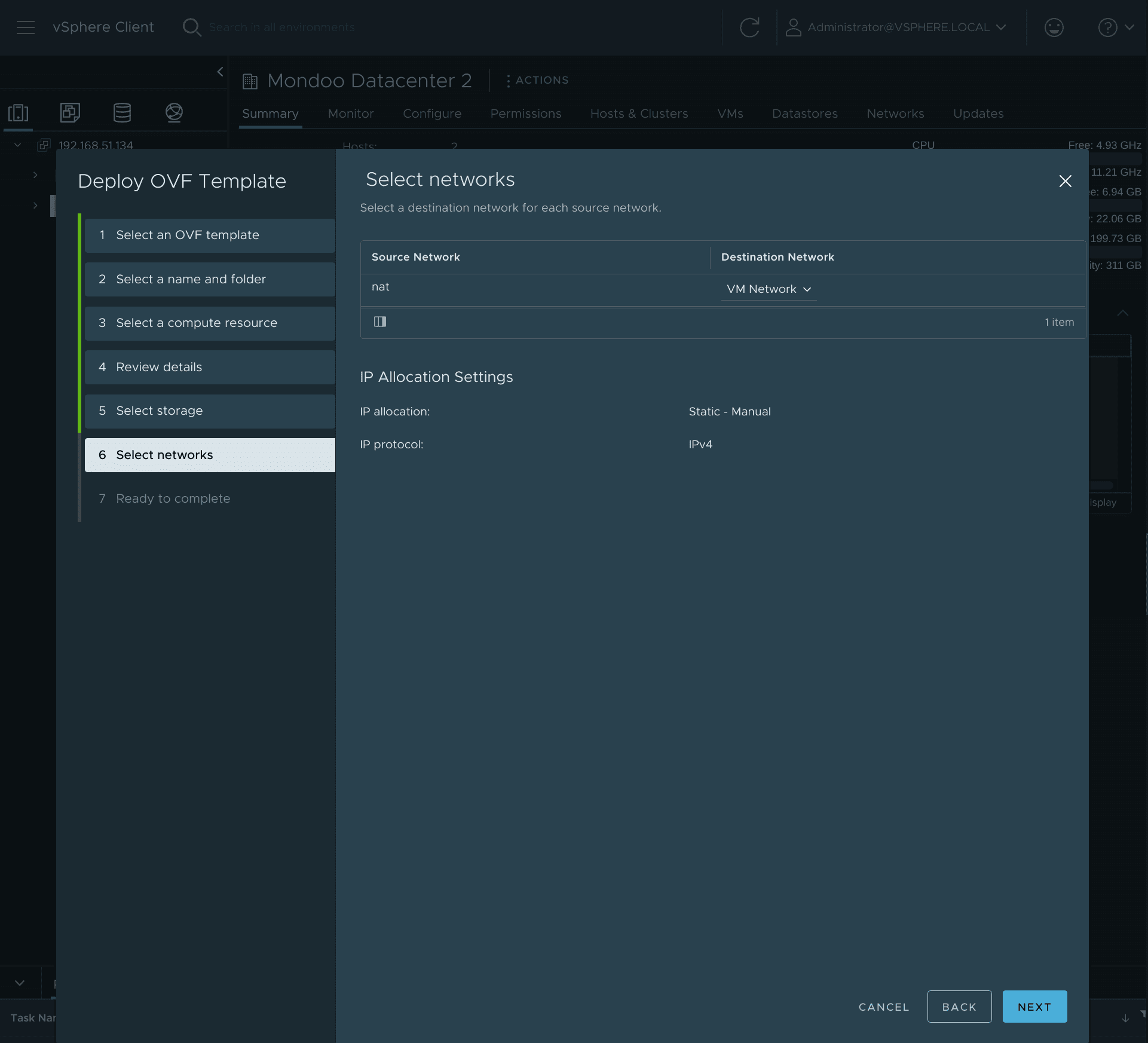Manage columns in the source network table
This screenshot has width=1148, height=1043.
[x=381, y=322]
